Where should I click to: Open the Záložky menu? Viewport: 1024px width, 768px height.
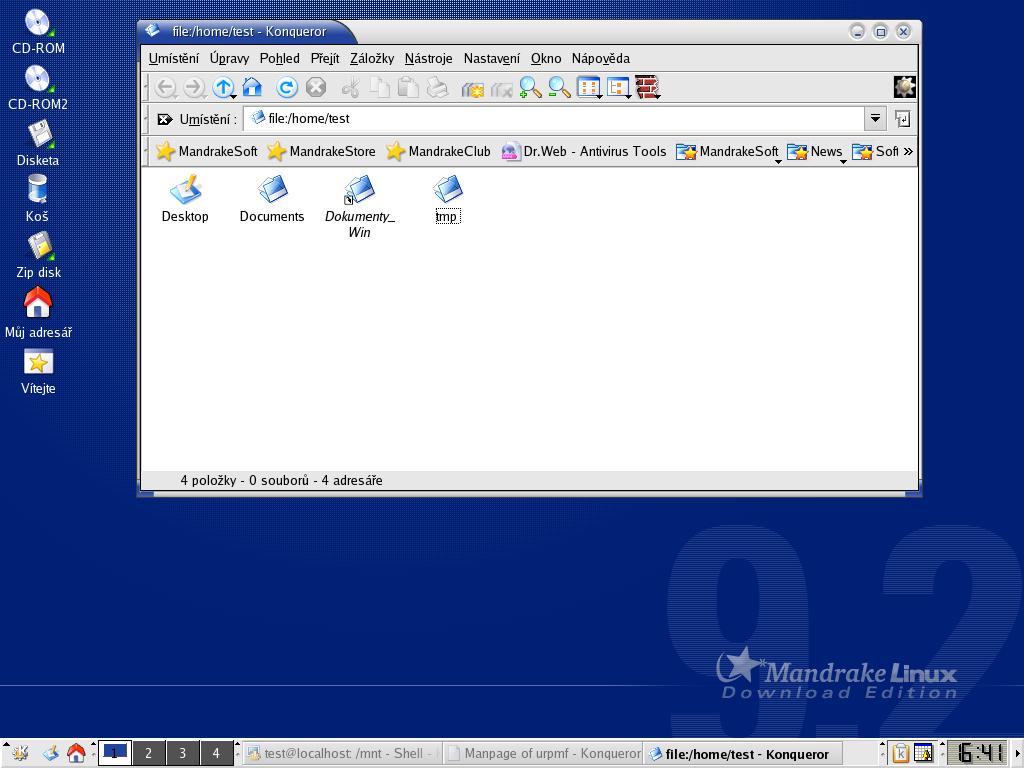point(372,58)
